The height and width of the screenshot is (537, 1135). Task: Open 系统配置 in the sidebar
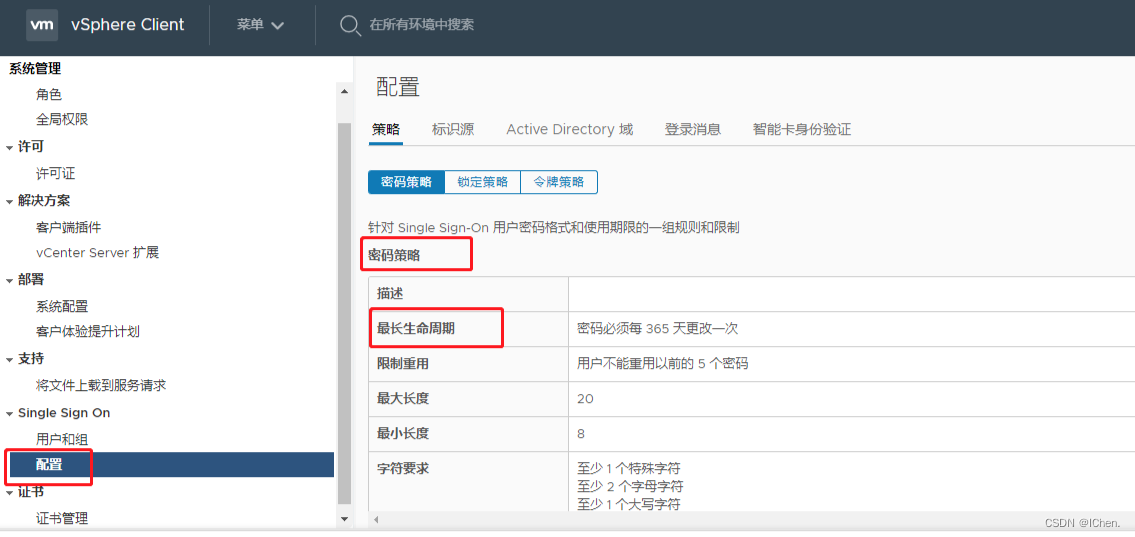click(x=62, y=306)
